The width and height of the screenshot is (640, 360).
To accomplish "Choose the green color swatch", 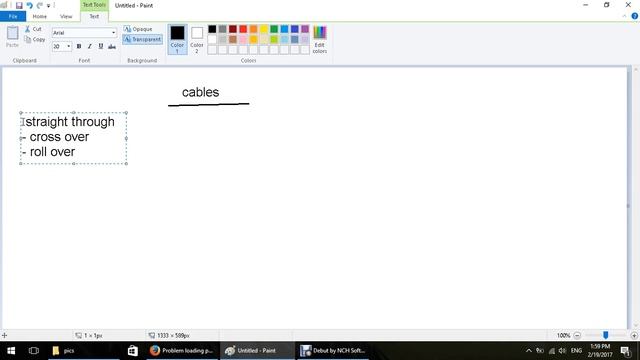I will 274,29.
